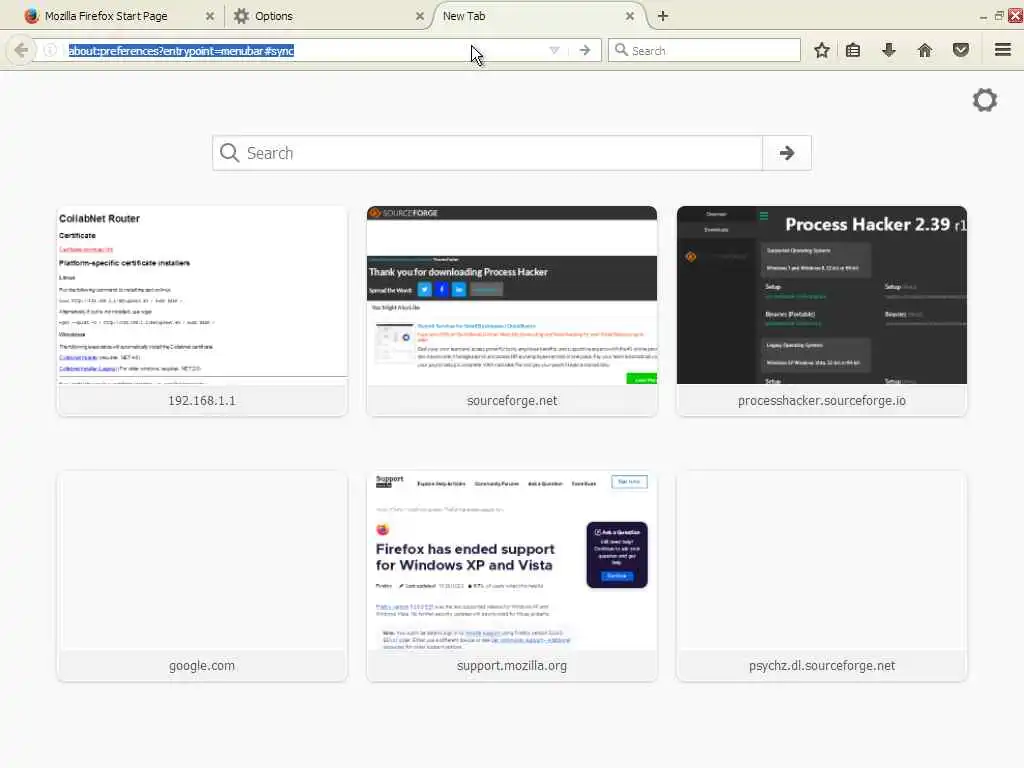Show your bookmarks list icon

tap(853, 50)
